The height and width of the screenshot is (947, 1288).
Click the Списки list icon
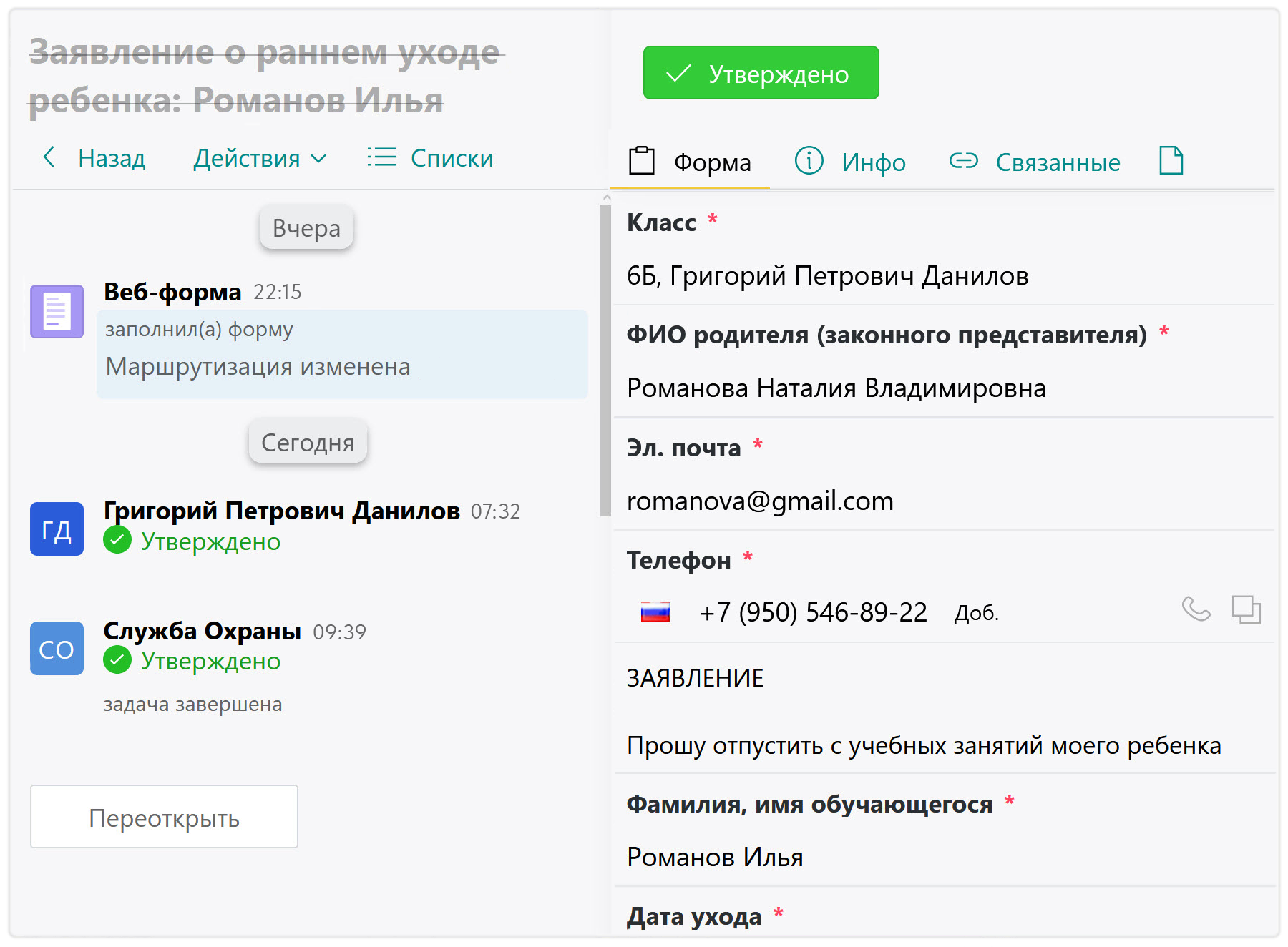coord(381,157)
